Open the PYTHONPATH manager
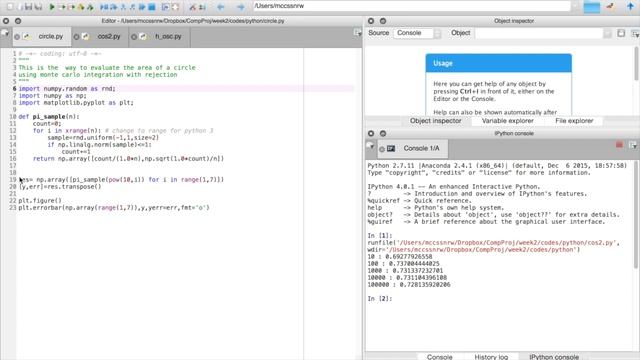Viewport: 640px width, 360px height. pos(202,7)
